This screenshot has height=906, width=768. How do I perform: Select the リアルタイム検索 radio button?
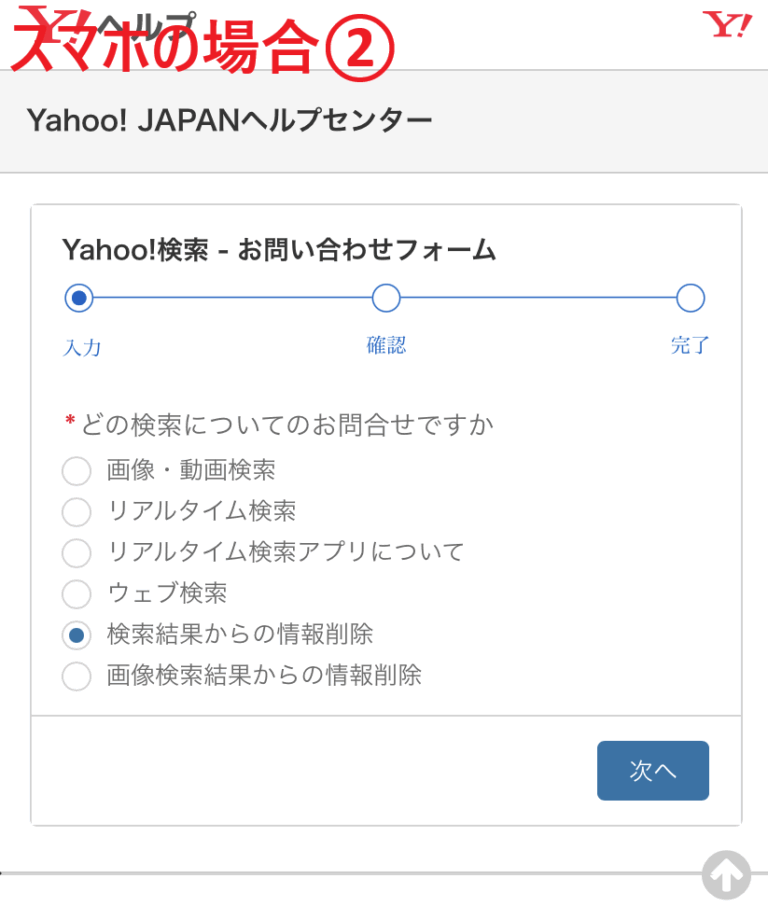76,512
